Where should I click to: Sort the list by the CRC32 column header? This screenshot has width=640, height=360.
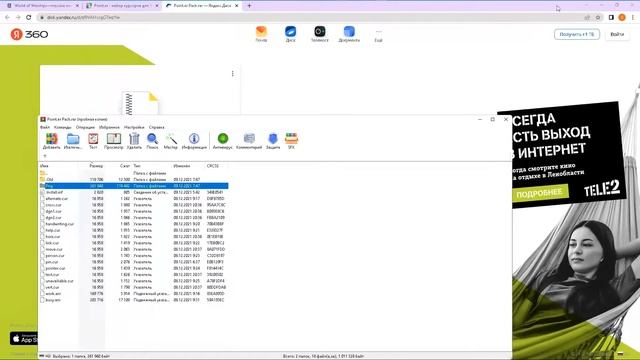(213, 166)
